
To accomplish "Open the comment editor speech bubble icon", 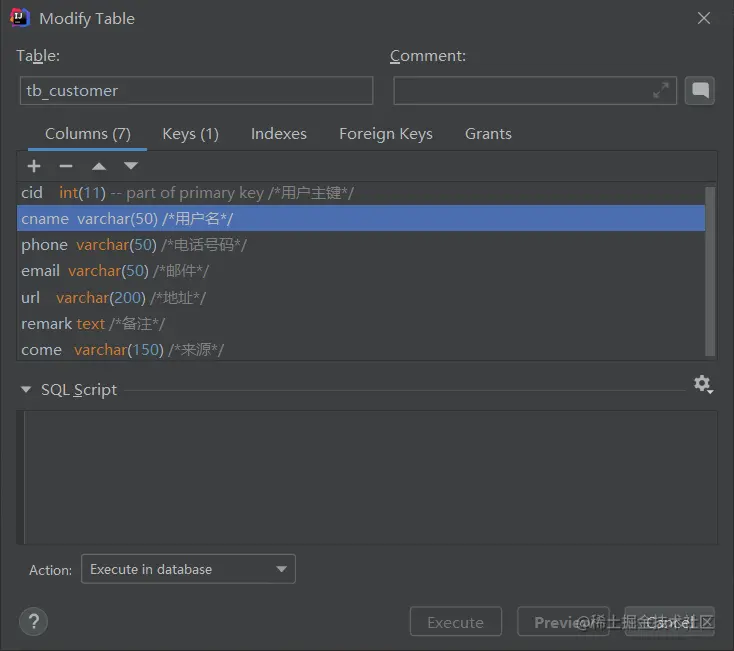I will coord(700,91).
